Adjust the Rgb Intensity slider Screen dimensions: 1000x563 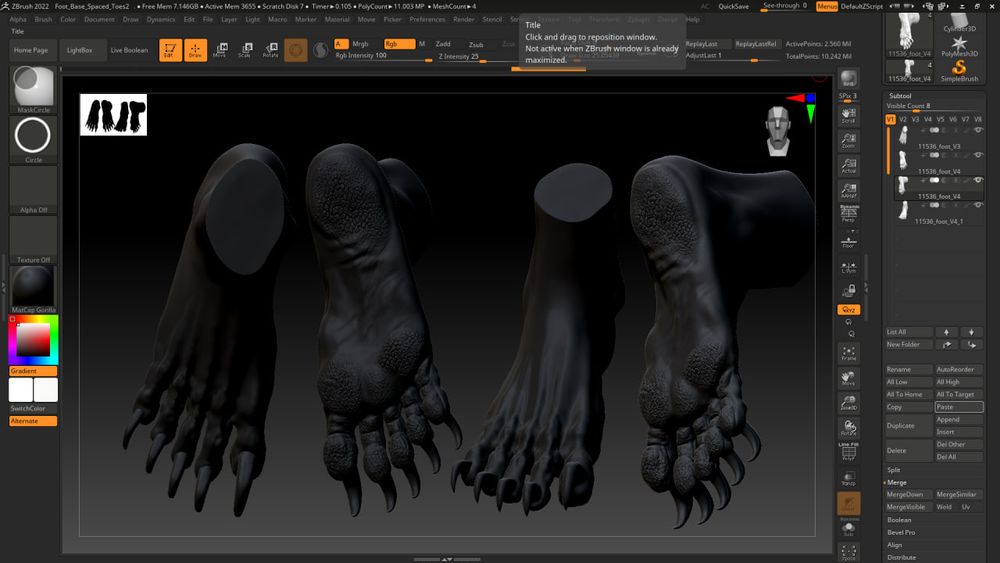383,56
